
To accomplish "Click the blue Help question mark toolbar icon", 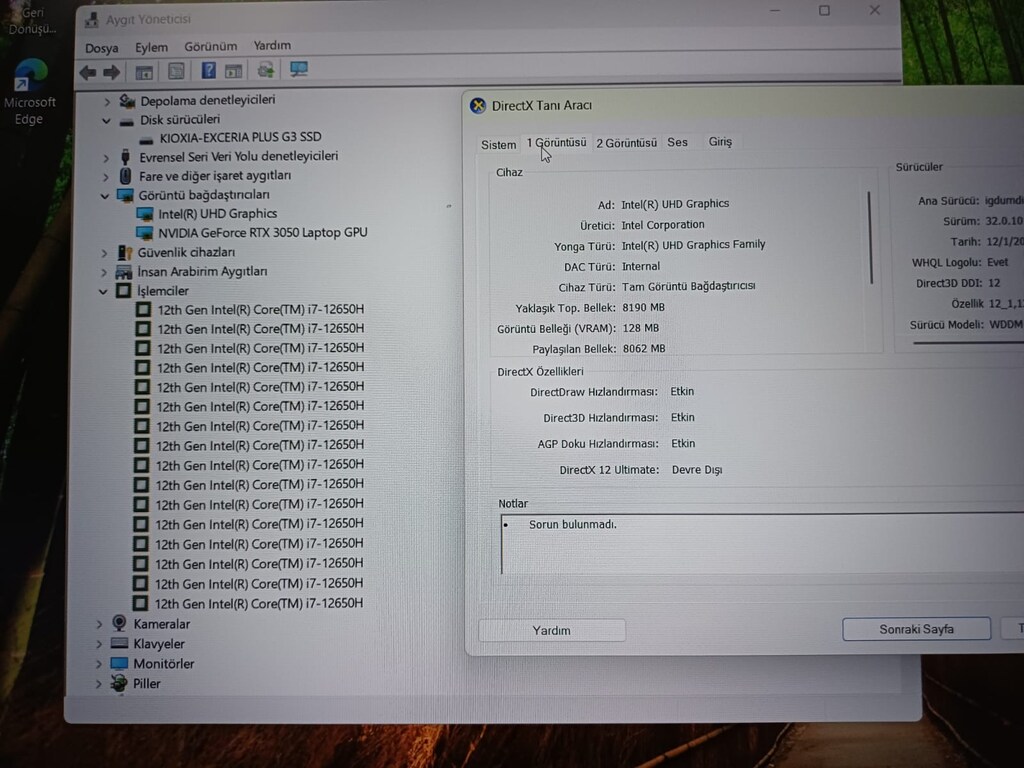I will click(x=208, y=71).
